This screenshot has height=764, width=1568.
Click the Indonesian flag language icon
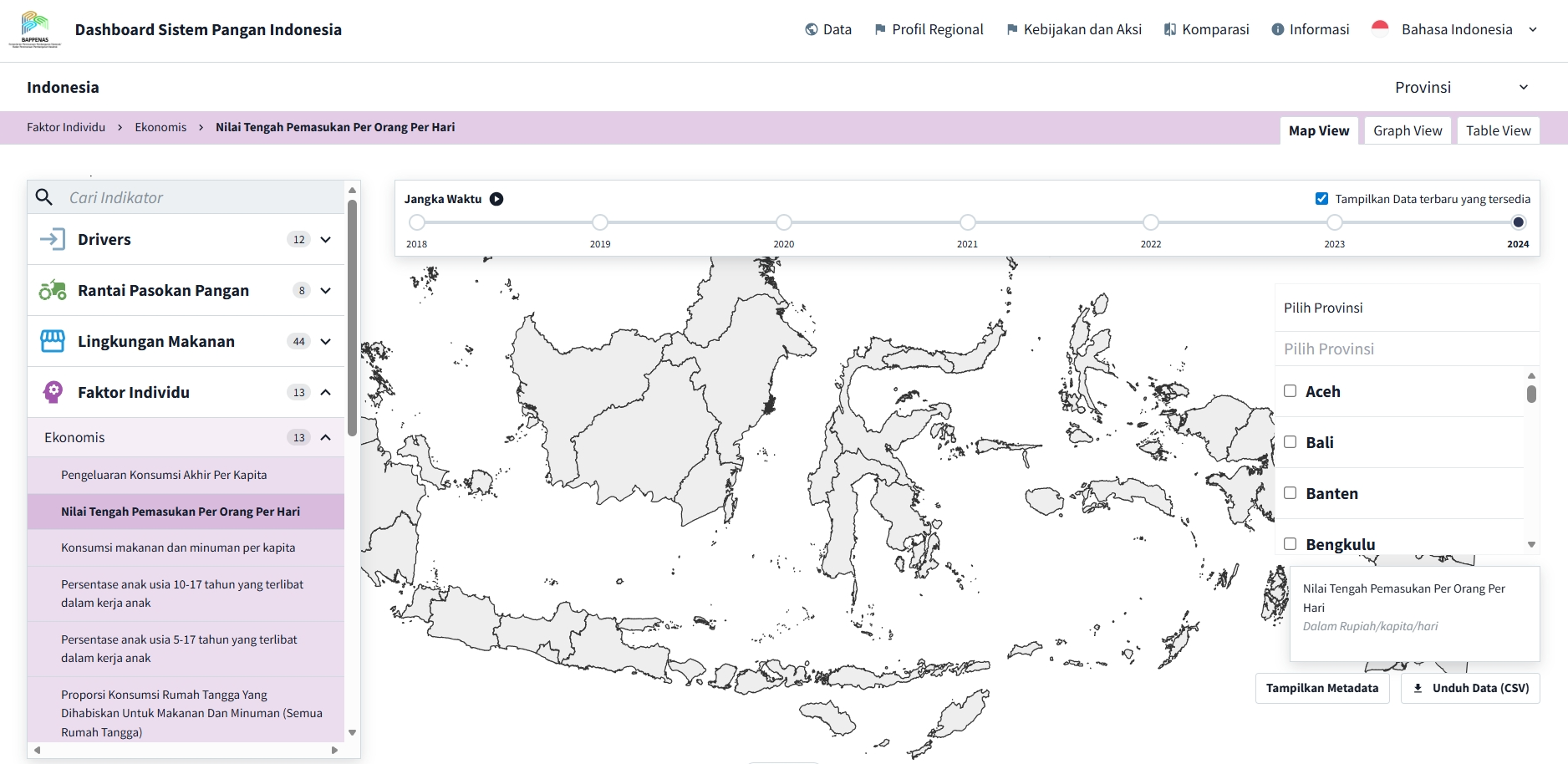click(x=1380, y=29)
